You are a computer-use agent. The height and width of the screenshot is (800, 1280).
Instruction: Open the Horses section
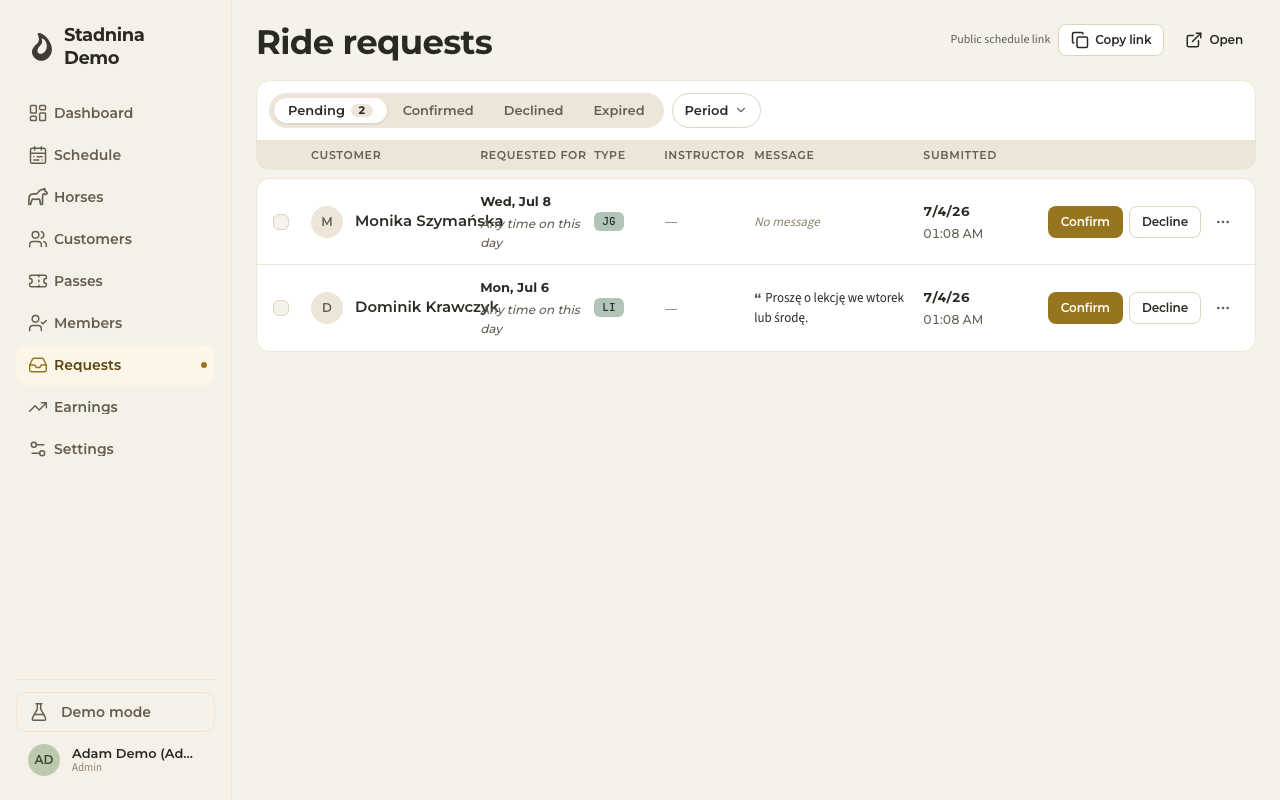point(115,197)
